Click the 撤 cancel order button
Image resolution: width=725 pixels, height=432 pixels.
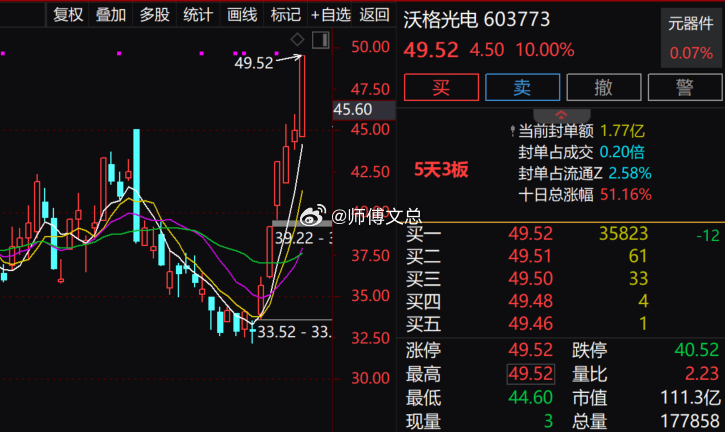pos(604,87)
